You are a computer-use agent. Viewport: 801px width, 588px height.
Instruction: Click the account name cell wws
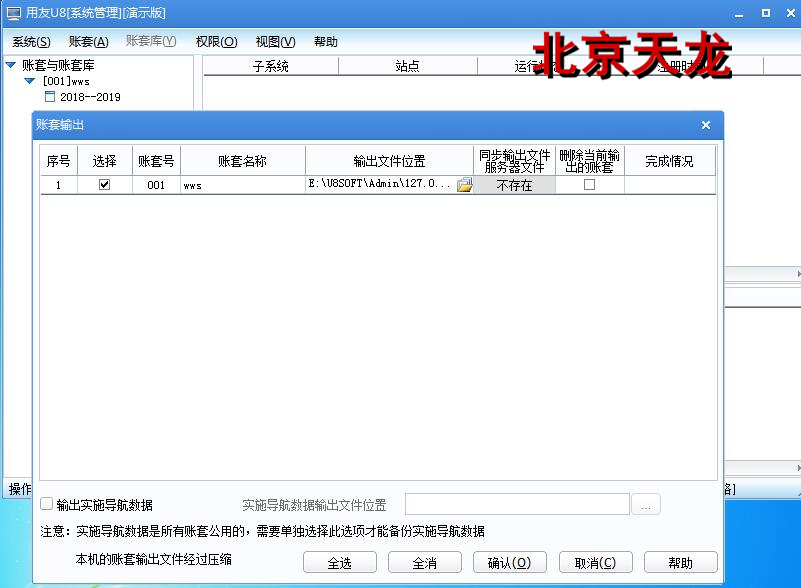tap(243, 185)
